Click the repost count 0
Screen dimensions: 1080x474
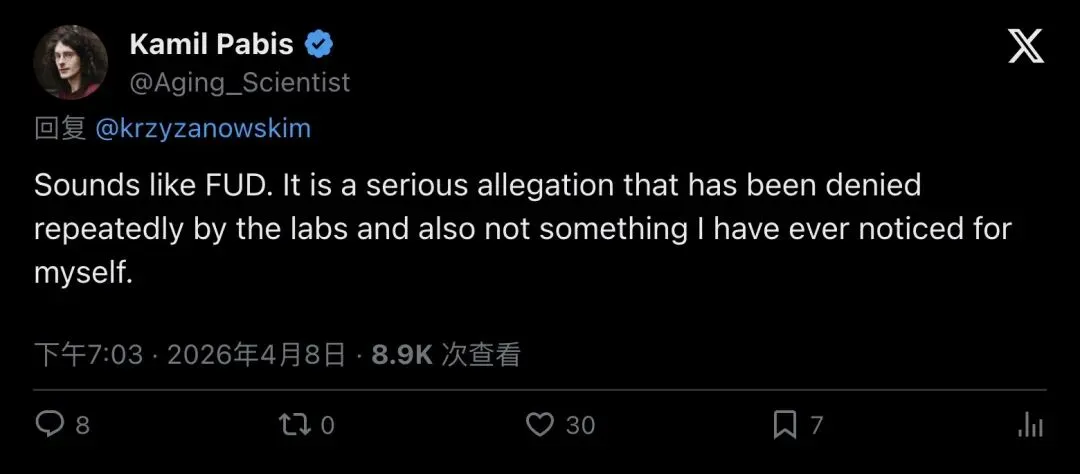coord(327,426)
